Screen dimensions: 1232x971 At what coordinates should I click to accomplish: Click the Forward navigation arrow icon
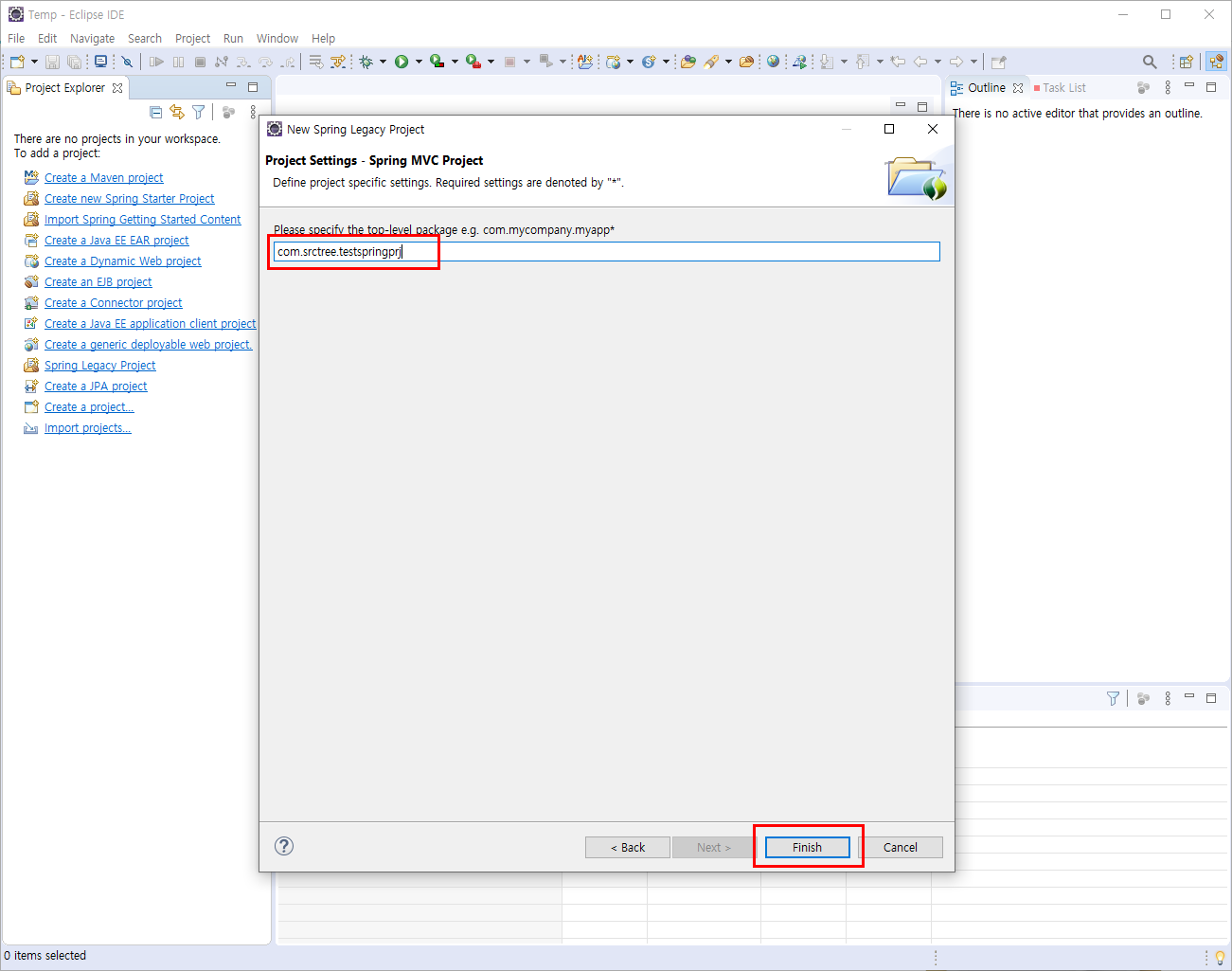coord(956,62)
